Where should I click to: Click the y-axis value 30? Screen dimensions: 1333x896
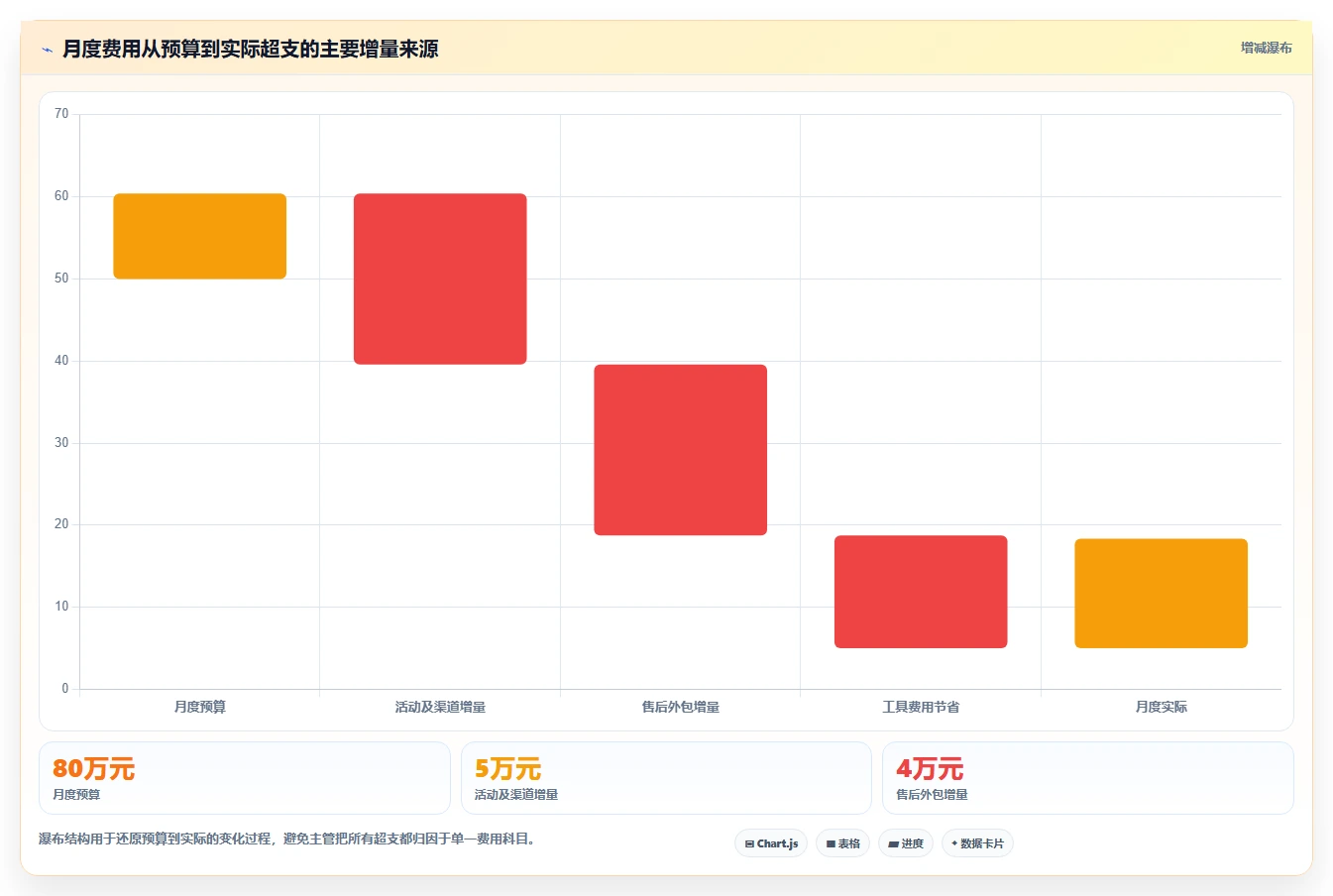point(61,443)
